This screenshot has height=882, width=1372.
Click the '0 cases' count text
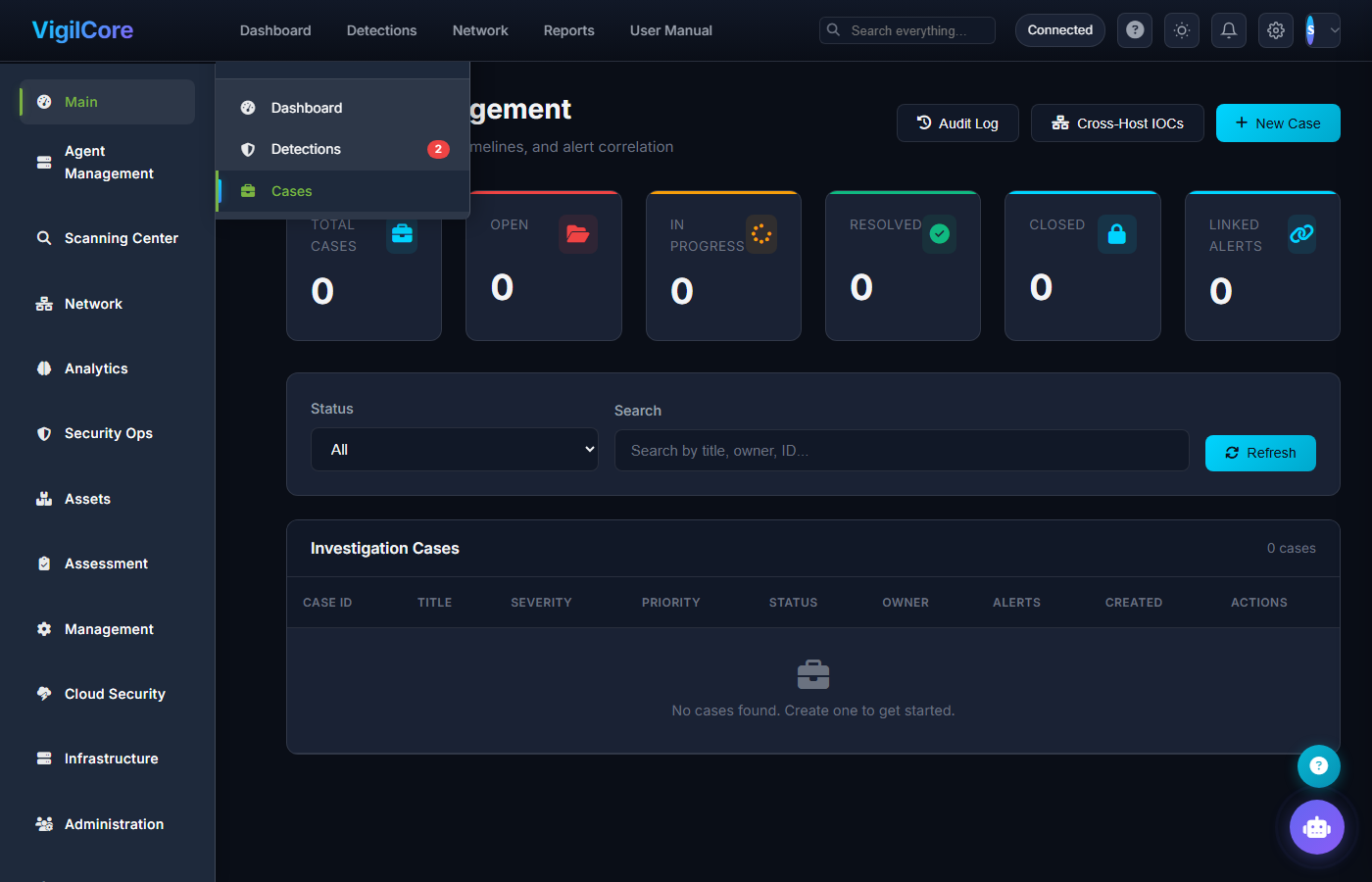(x=1292, y=548)
